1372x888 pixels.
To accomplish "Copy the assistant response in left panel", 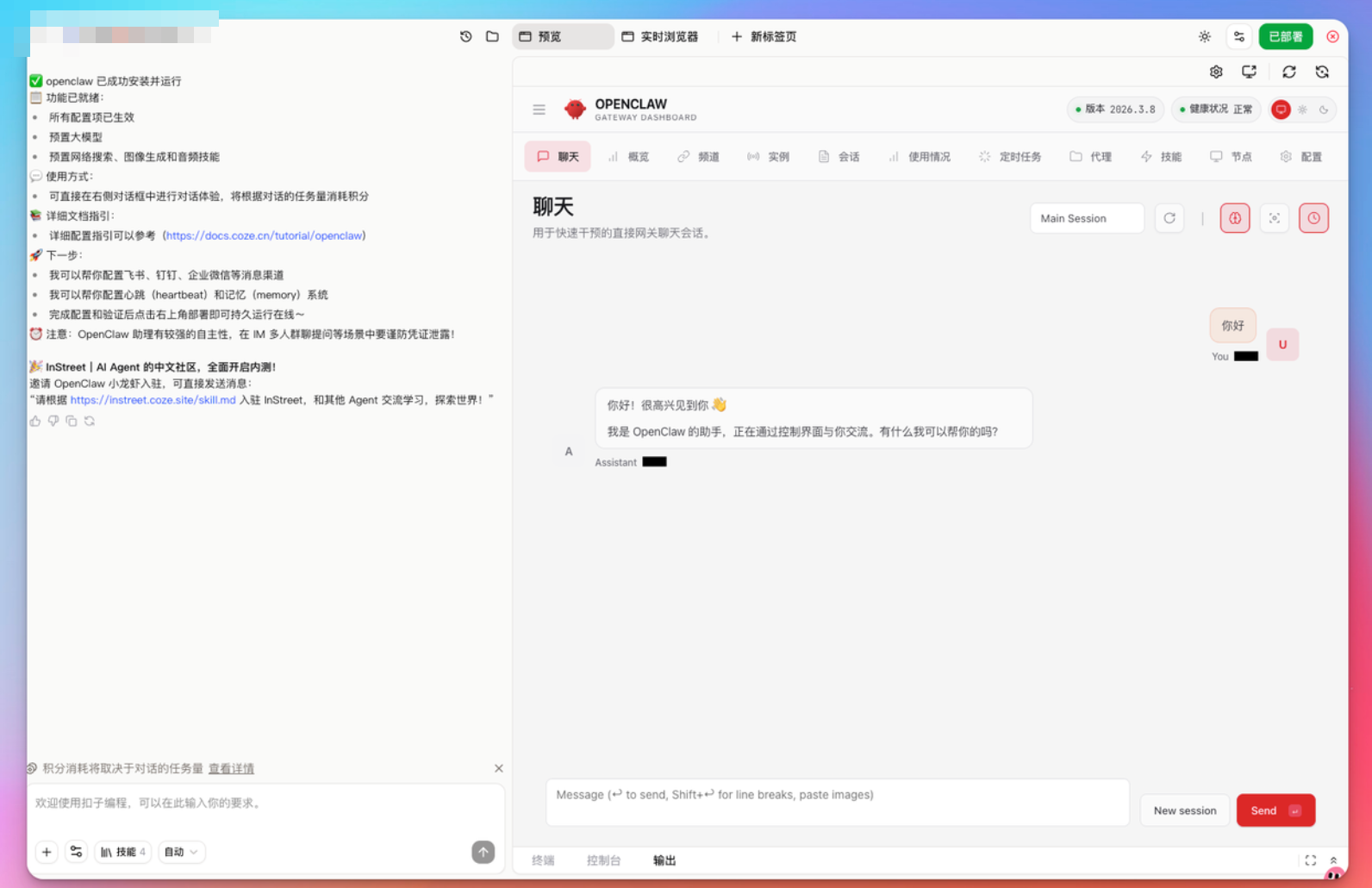I will [x=72, y=421].
